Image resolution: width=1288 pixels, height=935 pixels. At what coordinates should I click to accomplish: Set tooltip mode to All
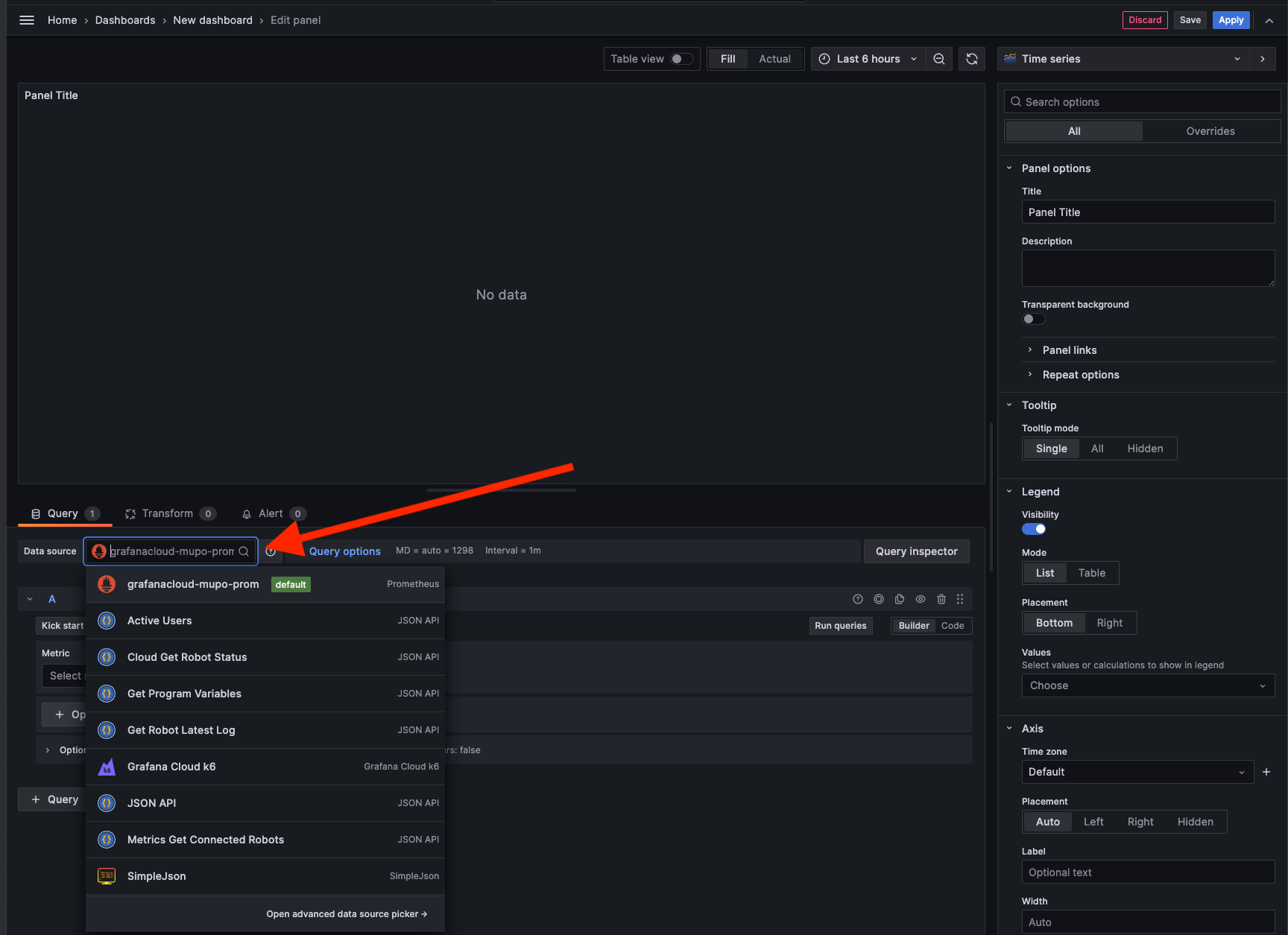point(1097,449)
